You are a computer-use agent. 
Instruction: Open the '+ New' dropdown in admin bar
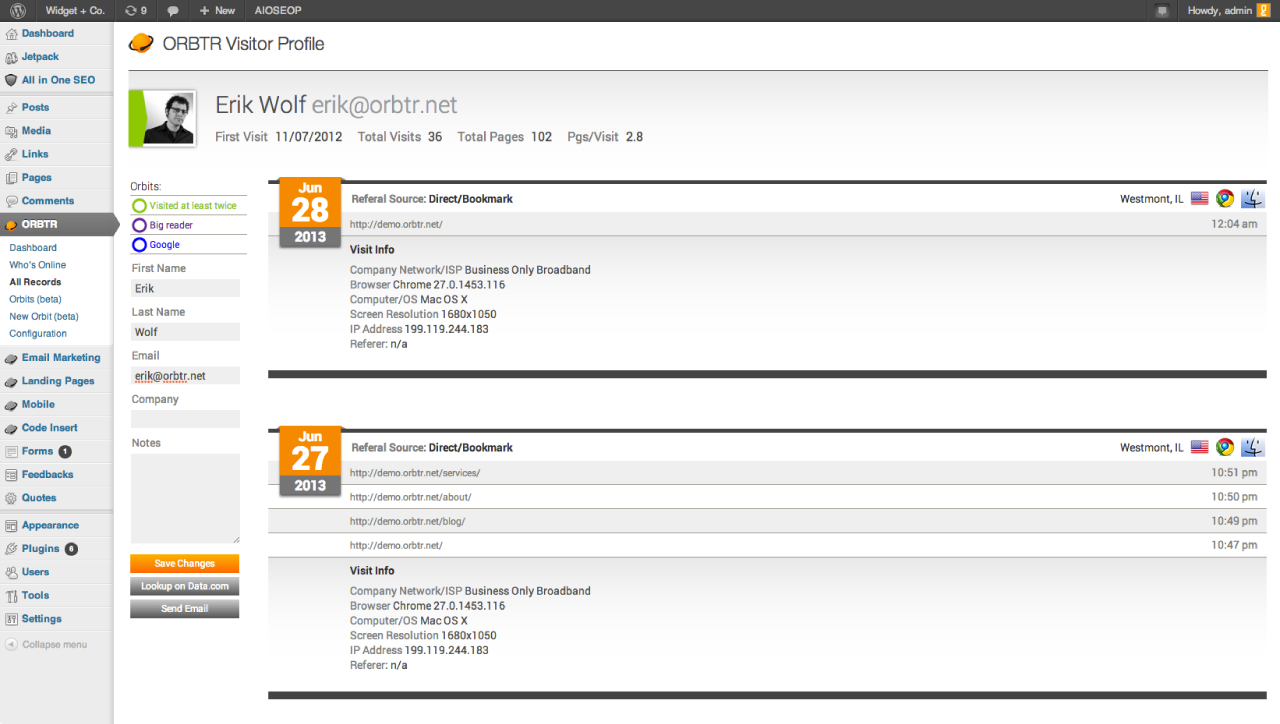pyautogui.click(x=217, y=10)
